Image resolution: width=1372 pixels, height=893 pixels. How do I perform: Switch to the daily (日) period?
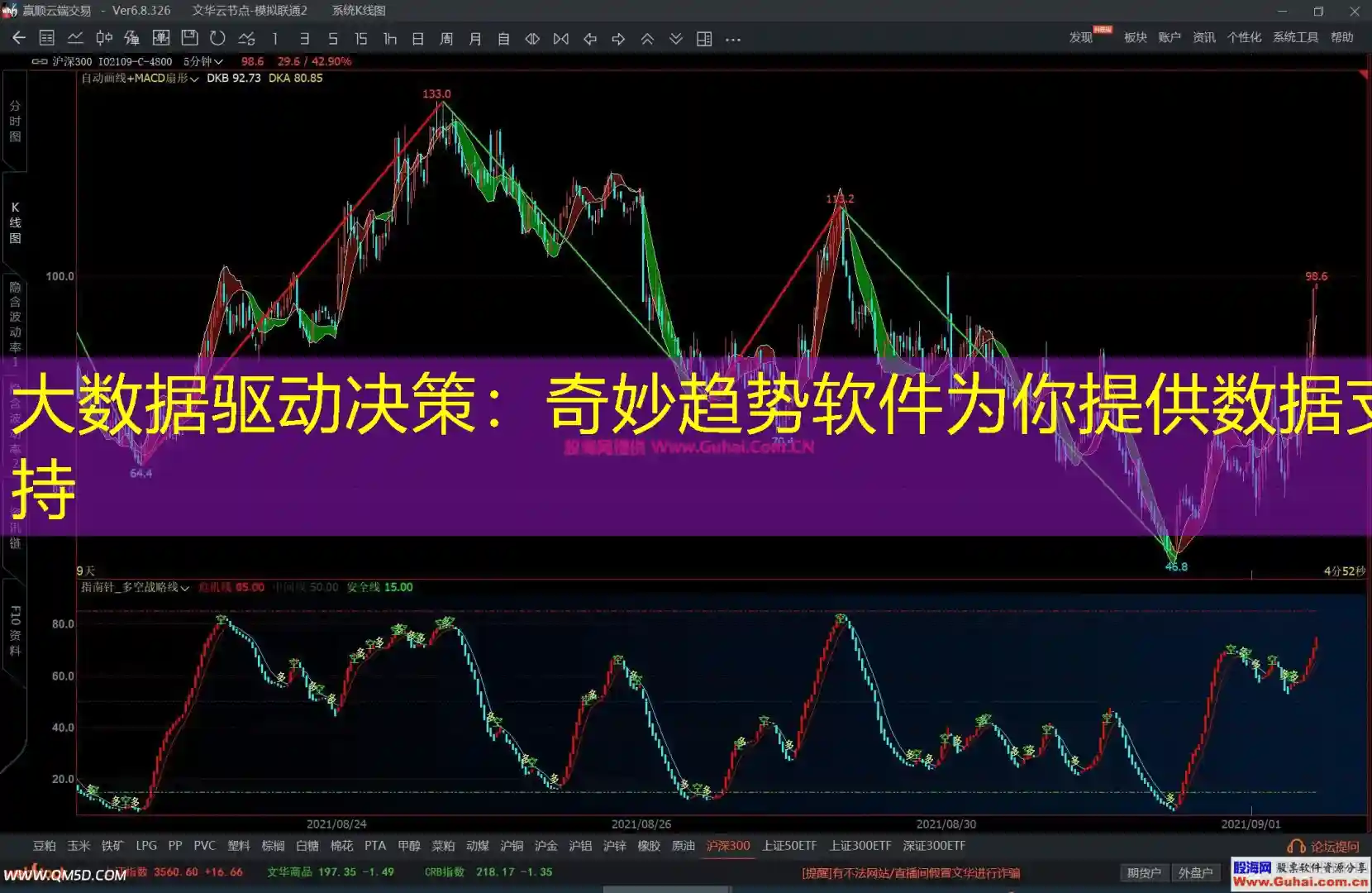pos(418,39)
